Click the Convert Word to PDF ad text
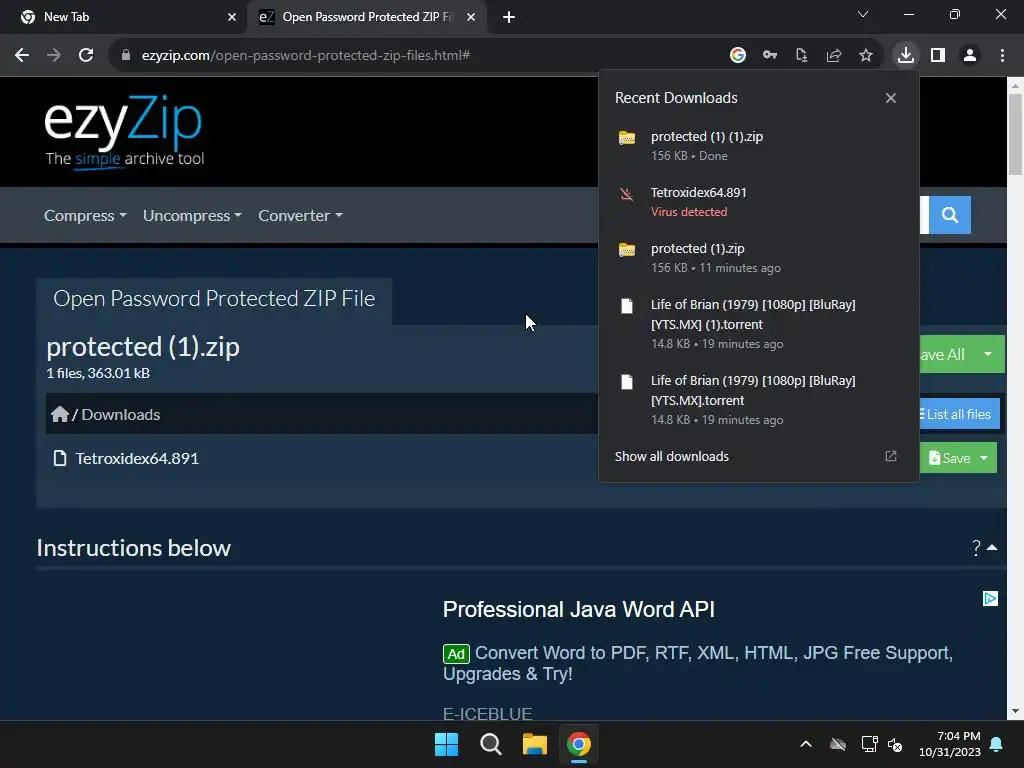The height and width of the screenshot is (768, 1024). [697, 663]
